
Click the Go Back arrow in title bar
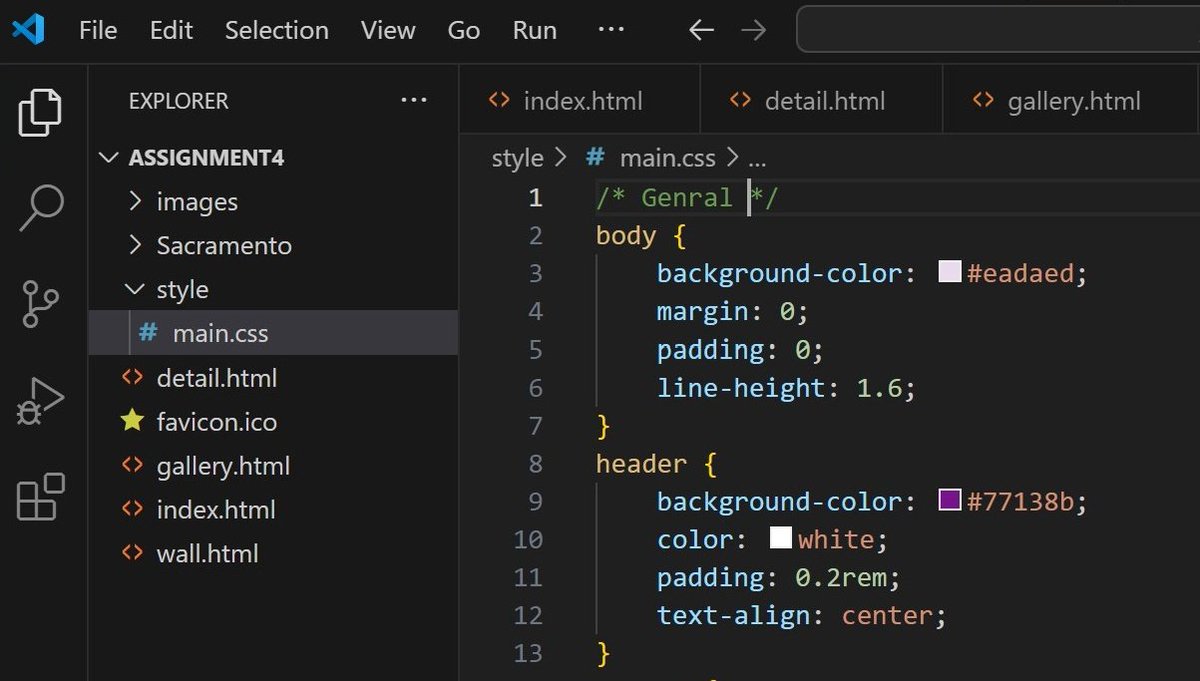coord(702,30)
